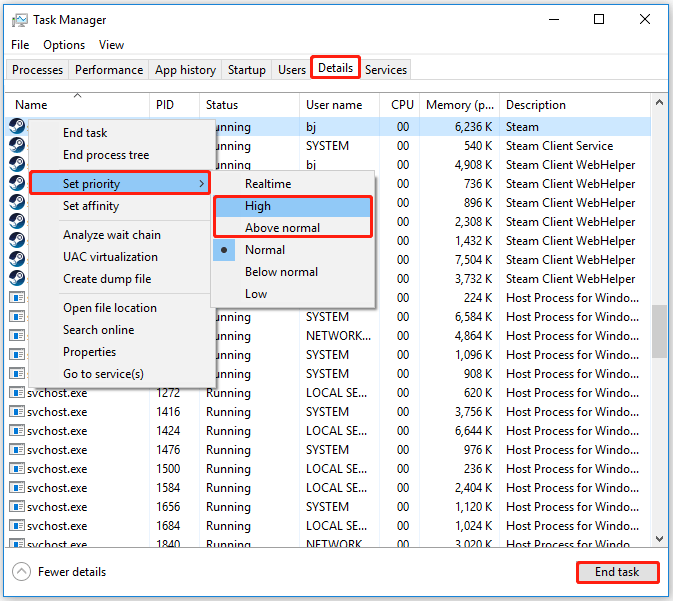This screenshot has height=601, width=673.
Task: Open the Options menu
Action: pyautogui.click(x=64, y=45)
